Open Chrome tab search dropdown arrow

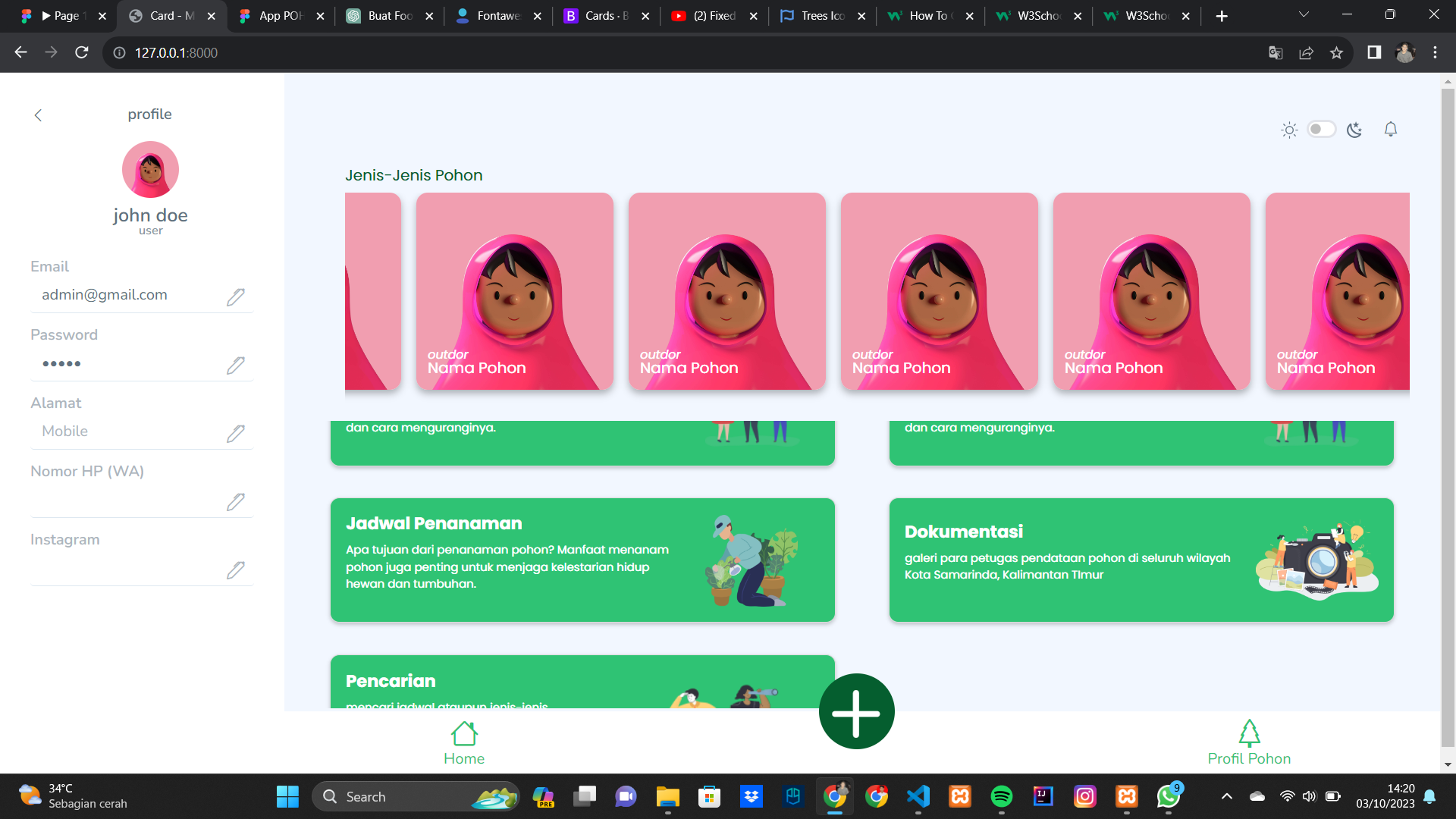click(x=1304, y=15)
